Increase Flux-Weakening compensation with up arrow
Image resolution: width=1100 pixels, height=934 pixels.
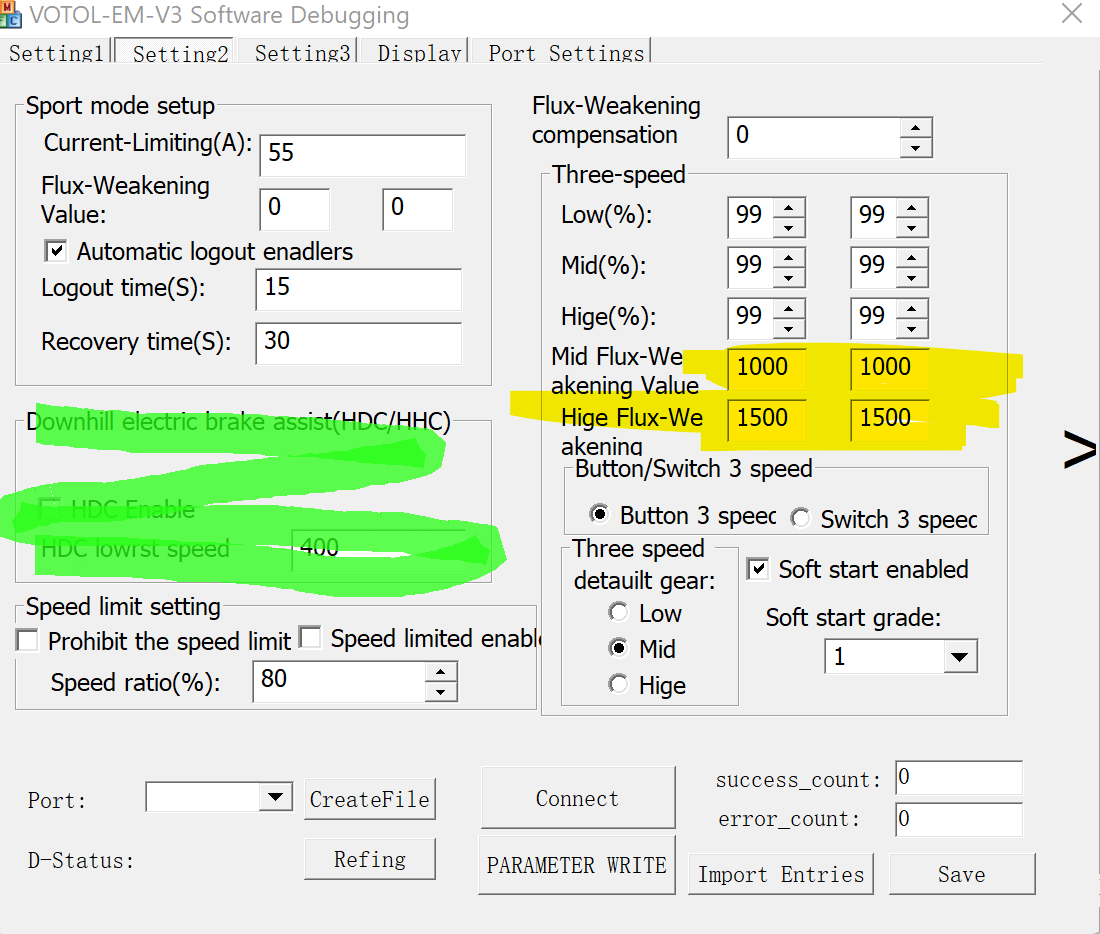point(915,127)
